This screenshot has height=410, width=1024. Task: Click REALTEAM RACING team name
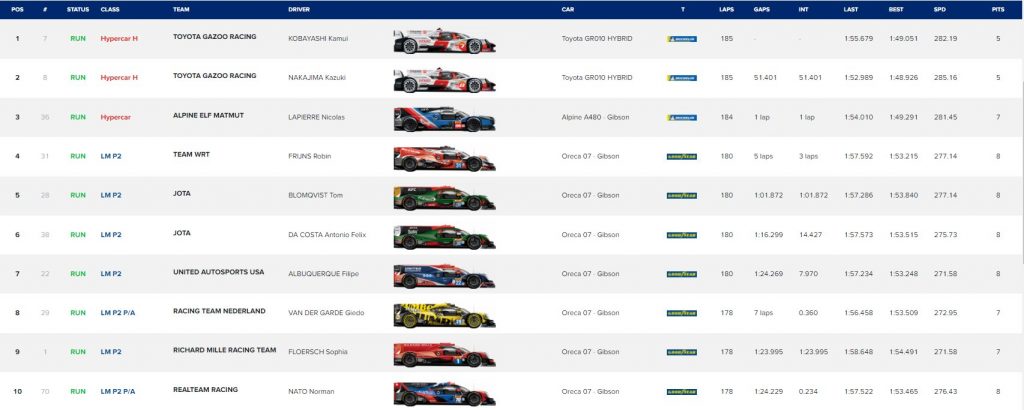coord(205,390)
